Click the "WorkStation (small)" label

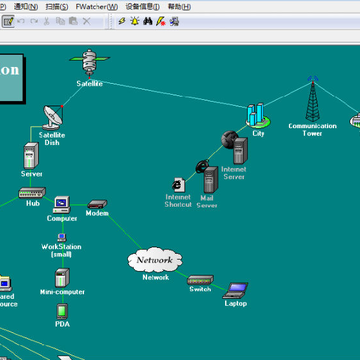pyautogui.click(x=61, y=250)
